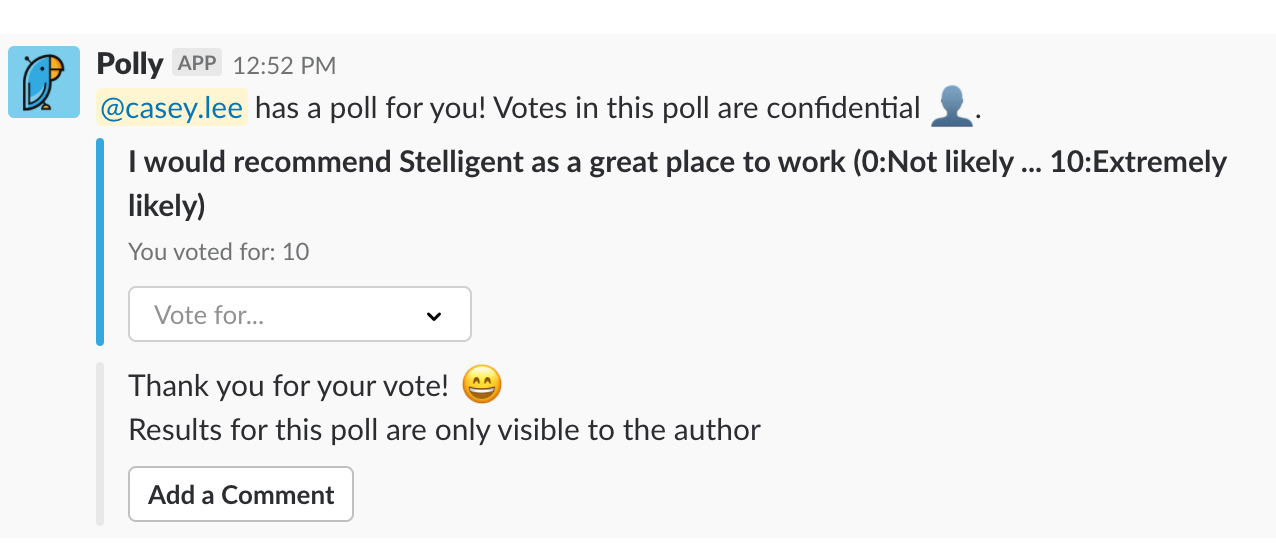Open the 'Vote for...' dropdown
1276x558 pixels.
(x=300, y=315)
